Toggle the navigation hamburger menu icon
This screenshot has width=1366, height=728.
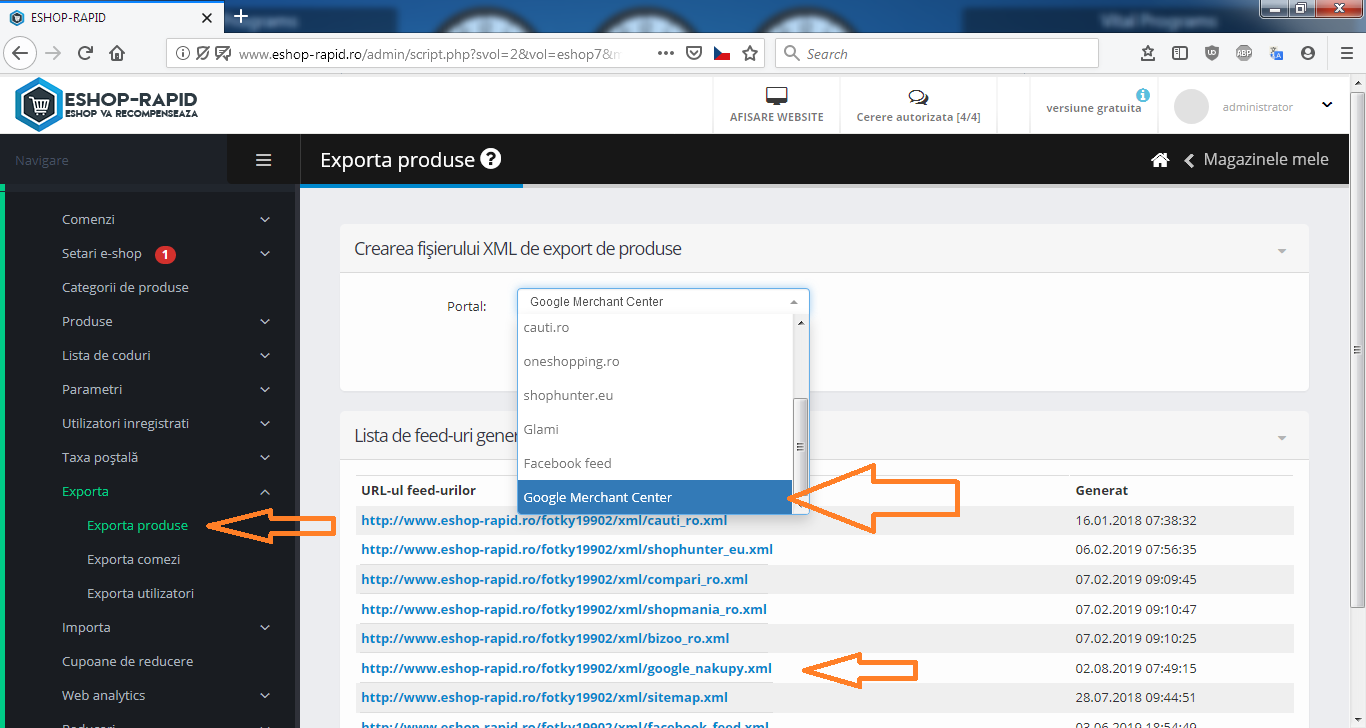pos(264,160)
